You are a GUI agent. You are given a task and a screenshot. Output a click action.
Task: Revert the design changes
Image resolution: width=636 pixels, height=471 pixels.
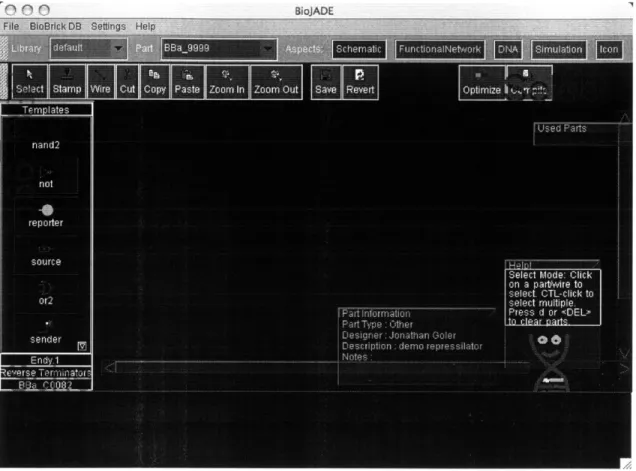pyautogui.click(x=360, y=82)
